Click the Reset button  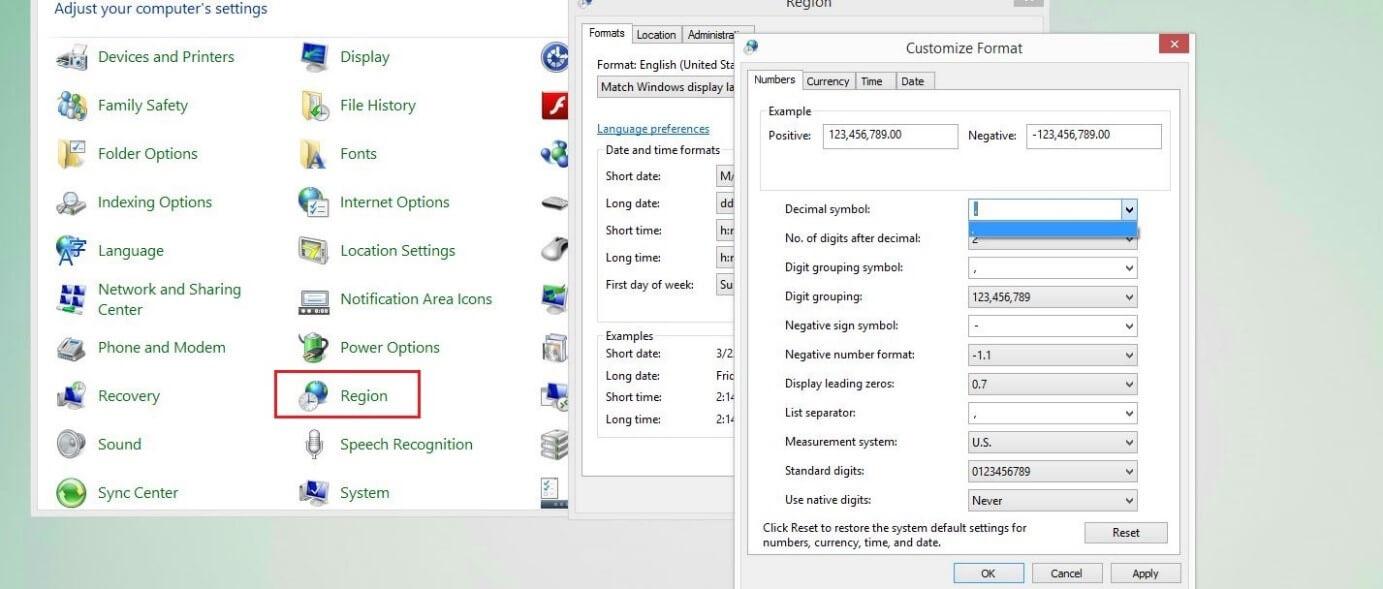[x=1125, y=533]
